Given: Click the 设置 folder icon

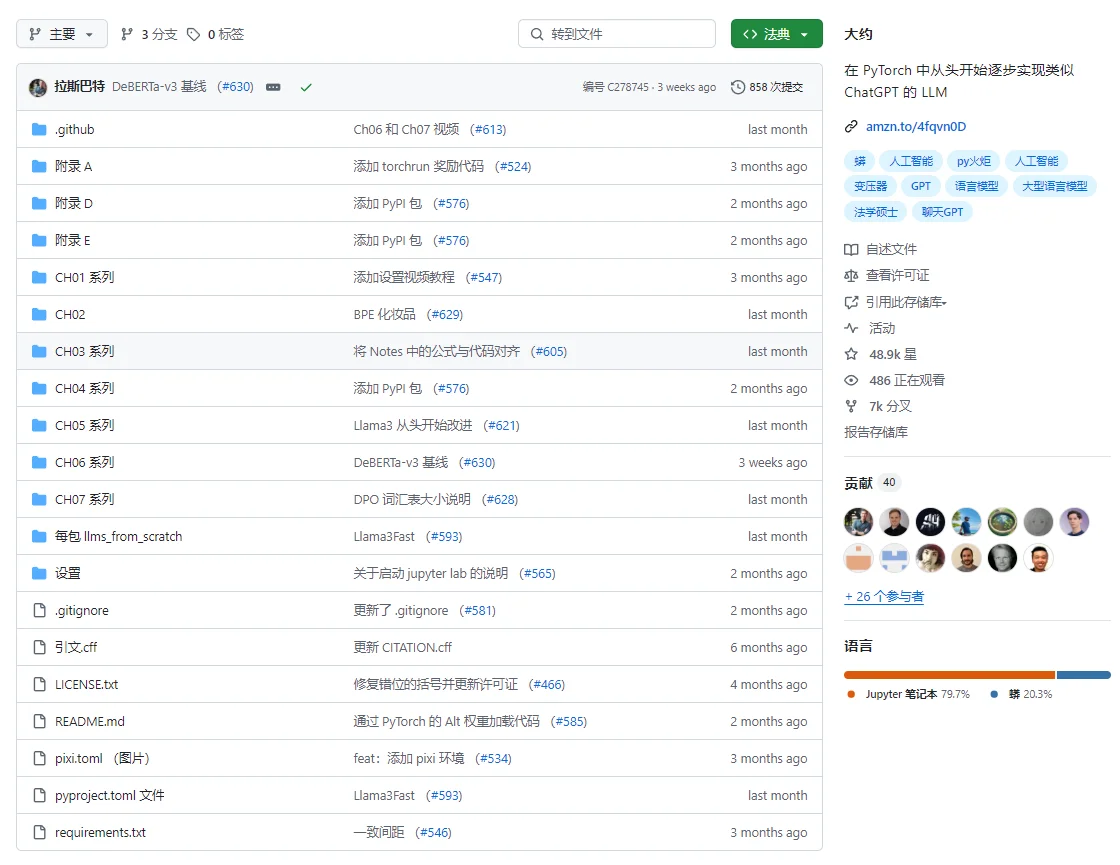Looking at the screenshot, I should (x=39, y=574).
